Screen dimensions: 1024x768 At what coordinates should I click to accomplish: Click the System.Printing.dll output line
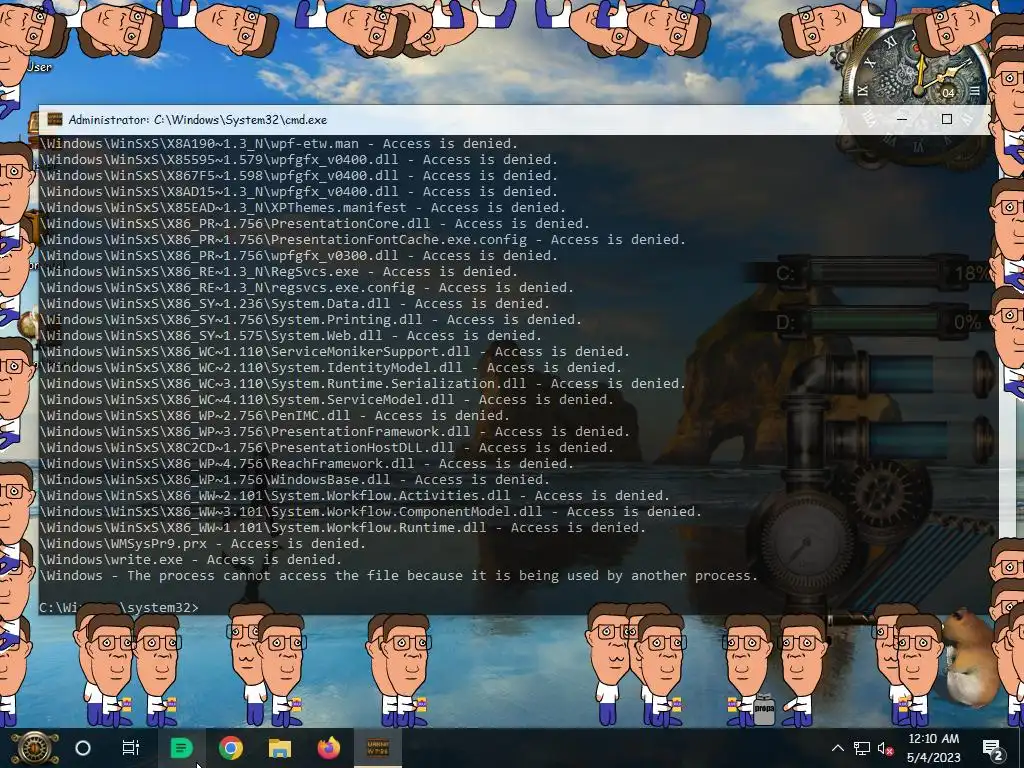[x=311, y=319]
